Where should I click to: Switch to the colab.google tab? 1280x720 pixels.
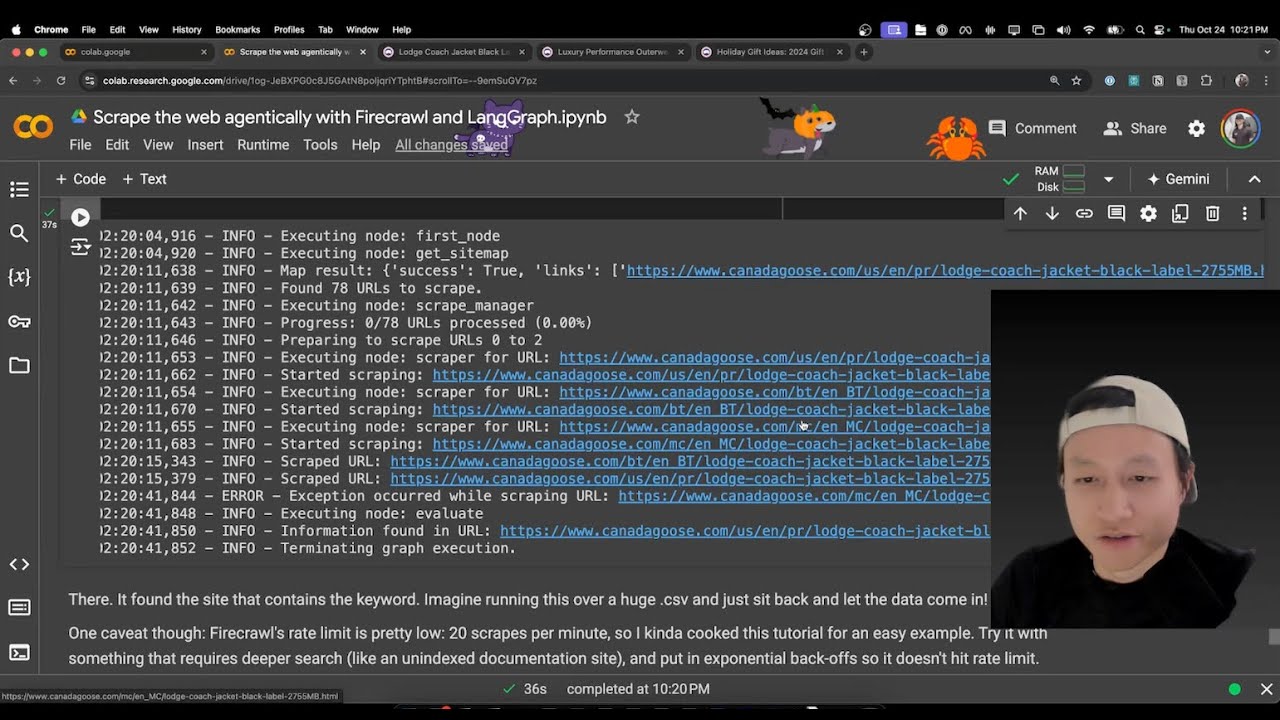136,52
